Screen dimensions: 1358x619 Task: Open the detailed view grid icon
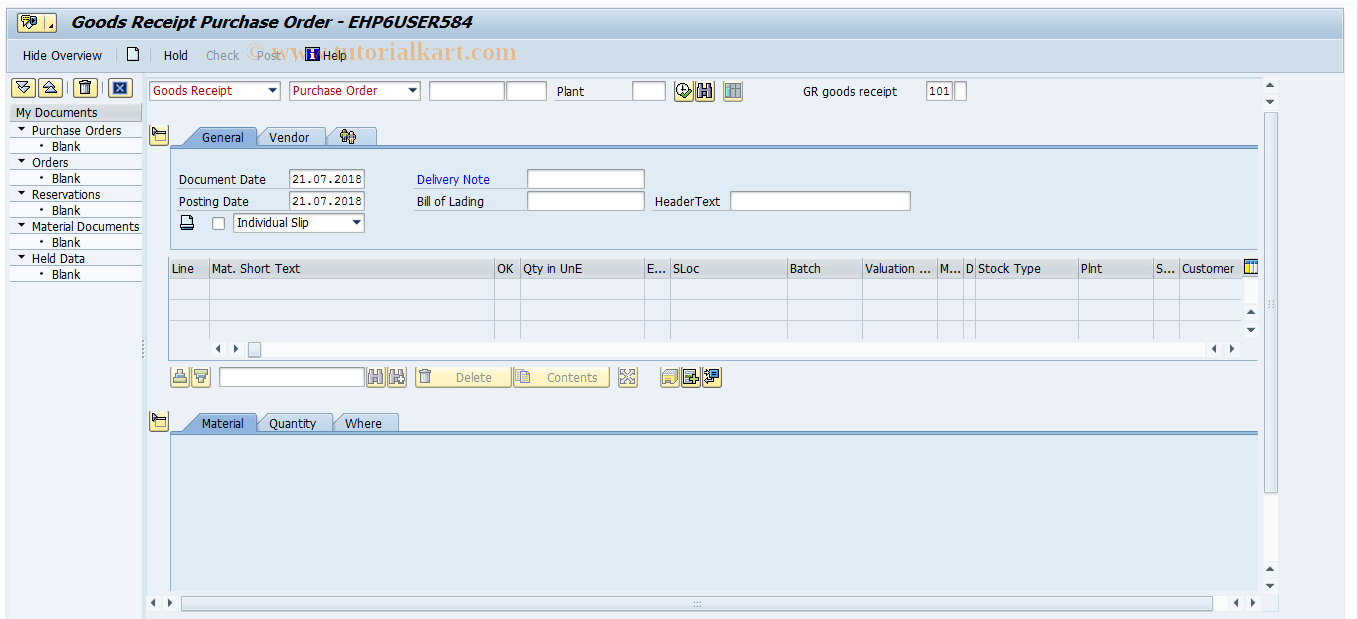point(734,91)
